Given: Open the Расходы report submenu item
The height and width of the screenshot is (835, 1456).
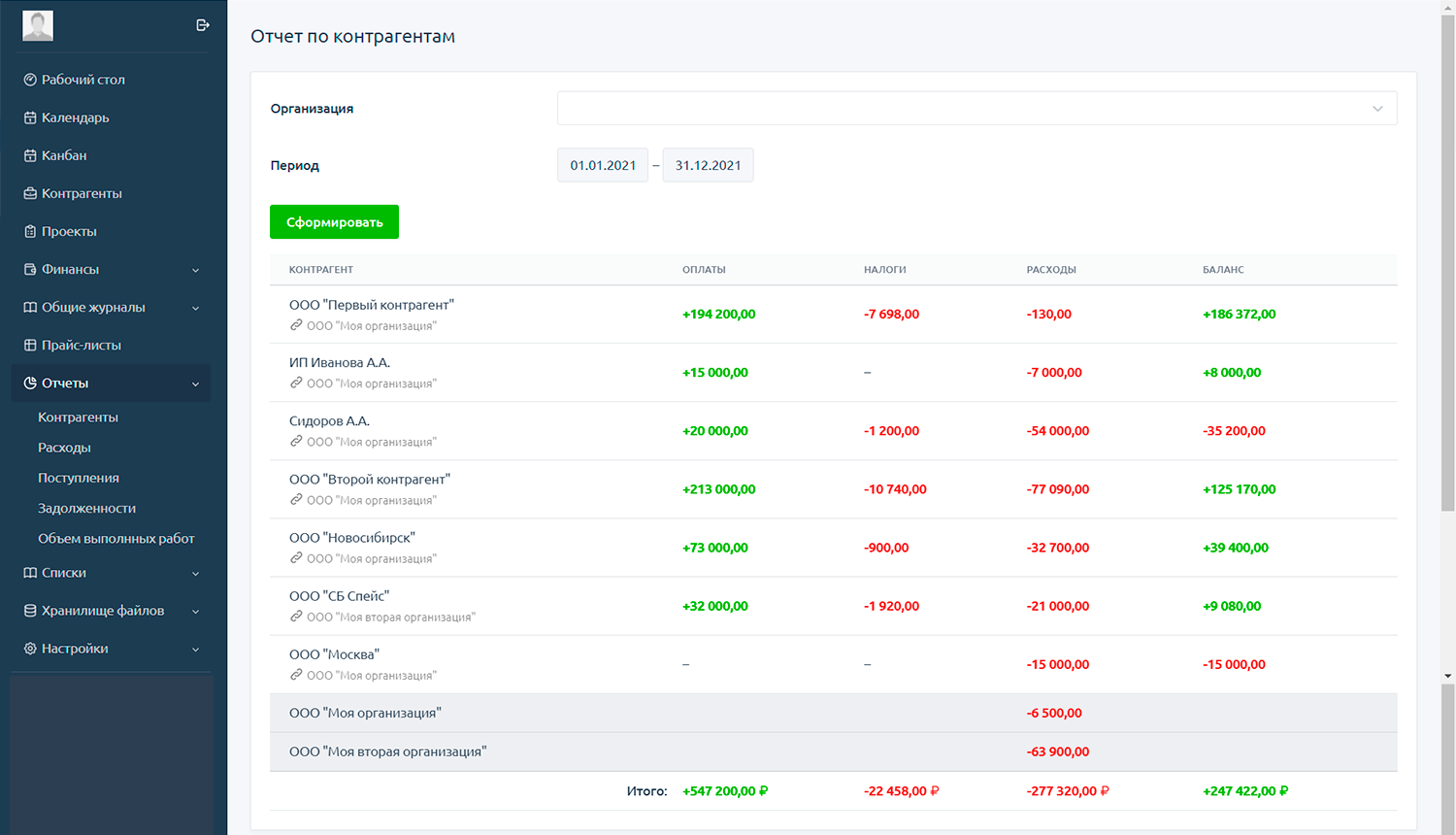Looking at the screenshot, I should click(x=64, y=448).
